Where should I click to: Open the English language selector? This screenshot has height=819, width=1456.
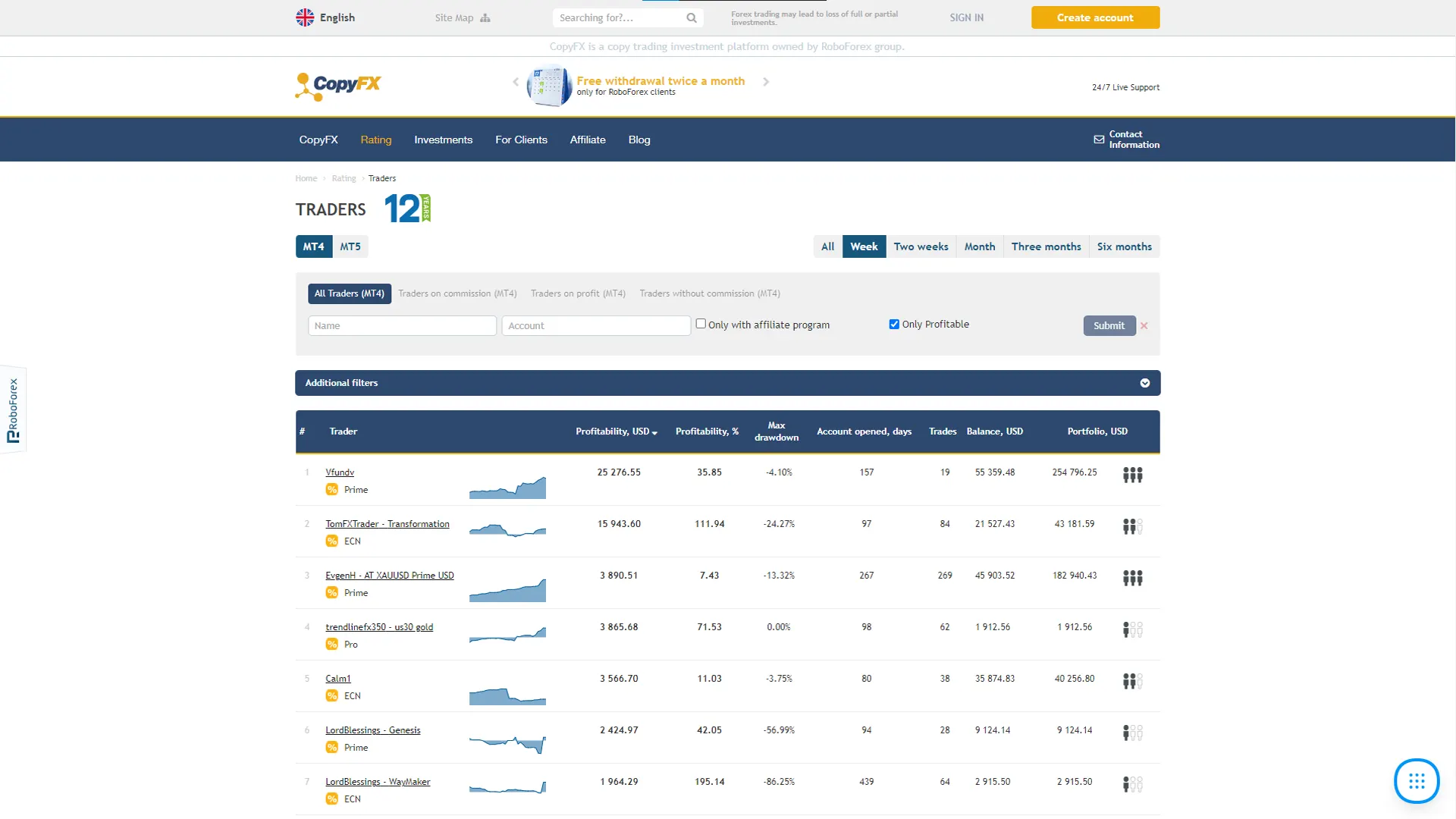click(x=325, y=17)
